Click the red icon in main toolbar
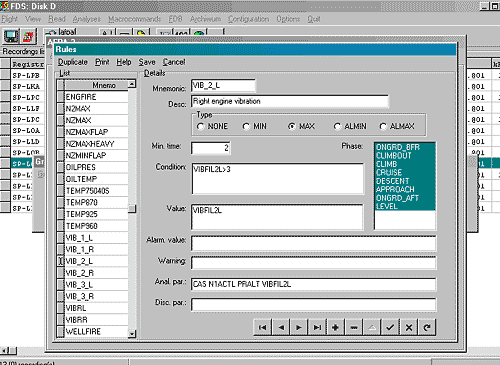This screenshot has height=365, width=500. click(28, 36)
